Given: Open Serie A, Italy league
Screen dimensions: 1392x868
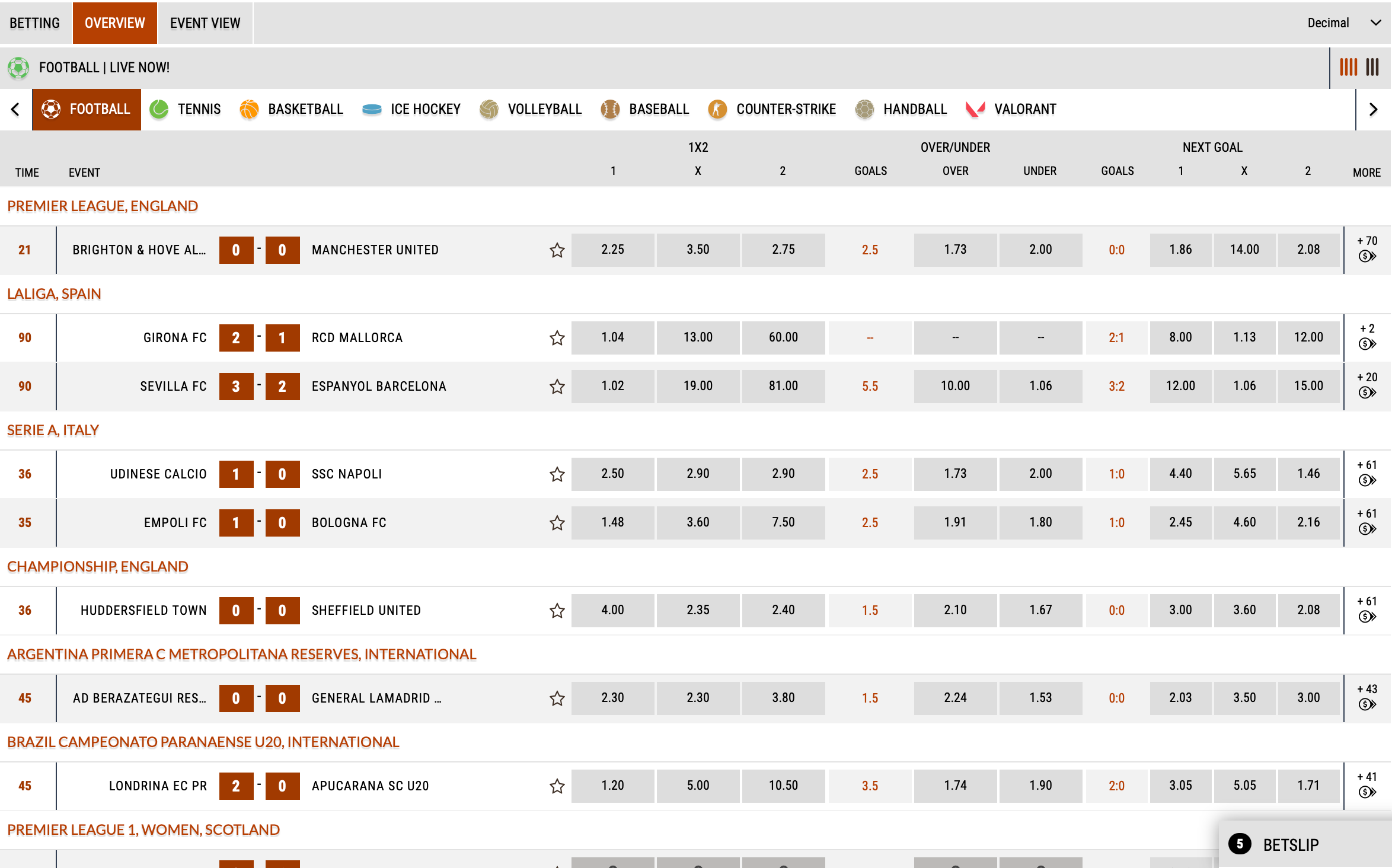Looking at the screenshot, I should pos(53,430).
